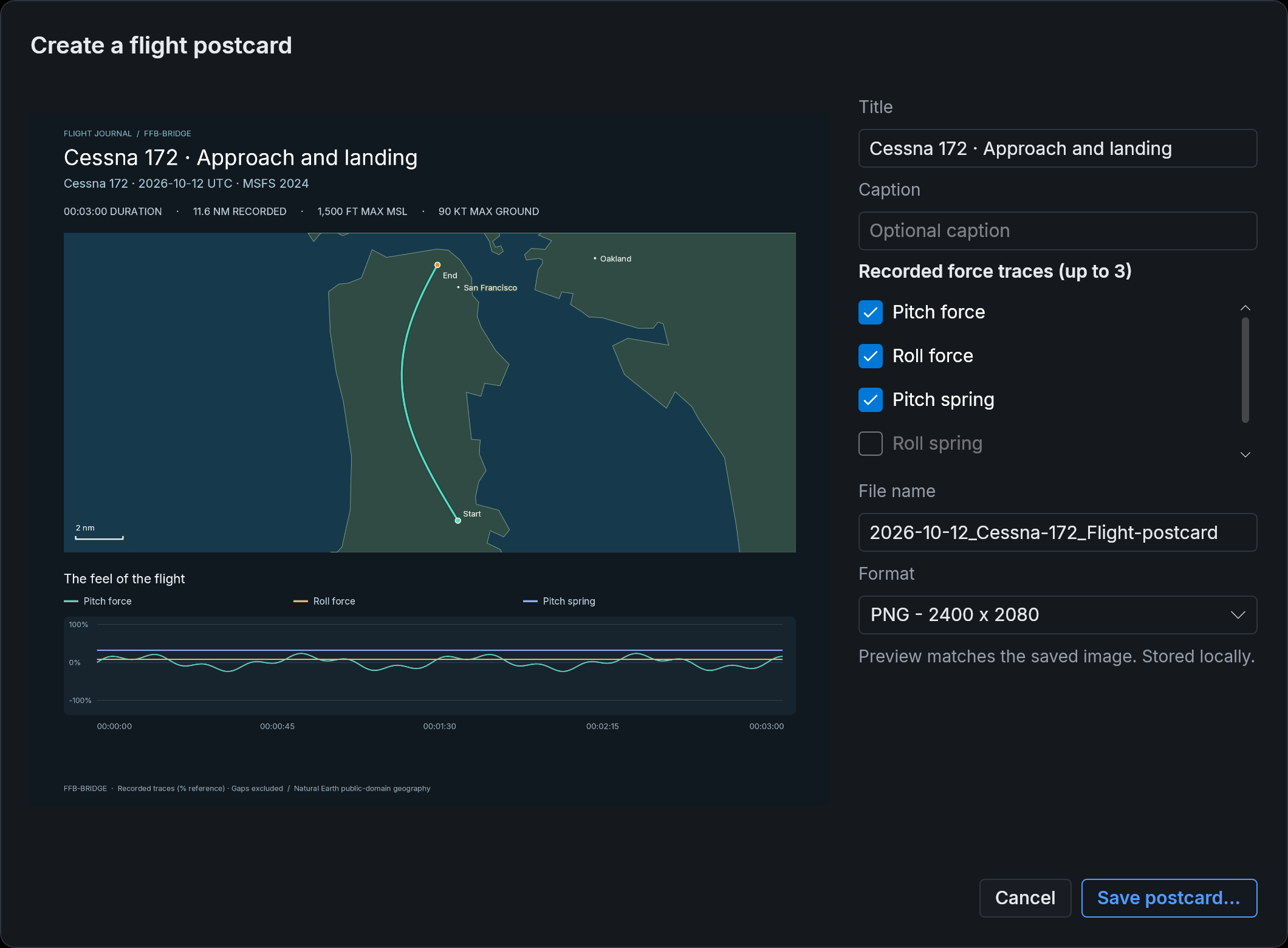Open the Format dropdown PNG - 2400 x 2080
Screen dimensions: 1288x948
(x=1057, y=615)
